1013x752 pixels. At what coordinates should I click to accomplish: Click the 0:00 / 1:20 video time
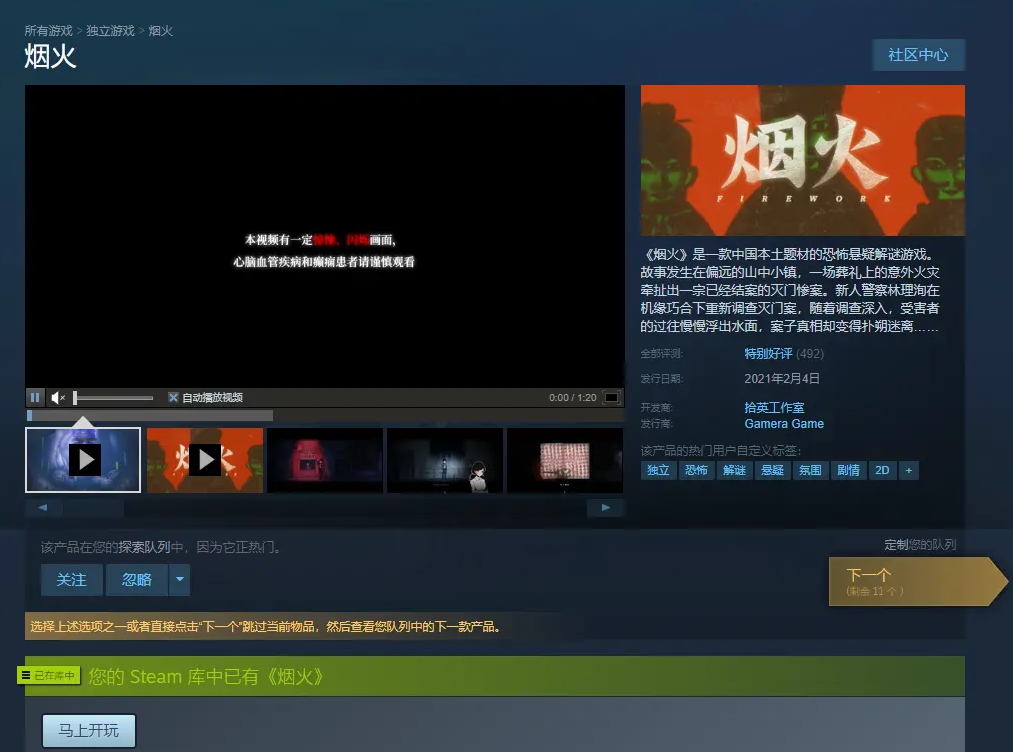572,397
